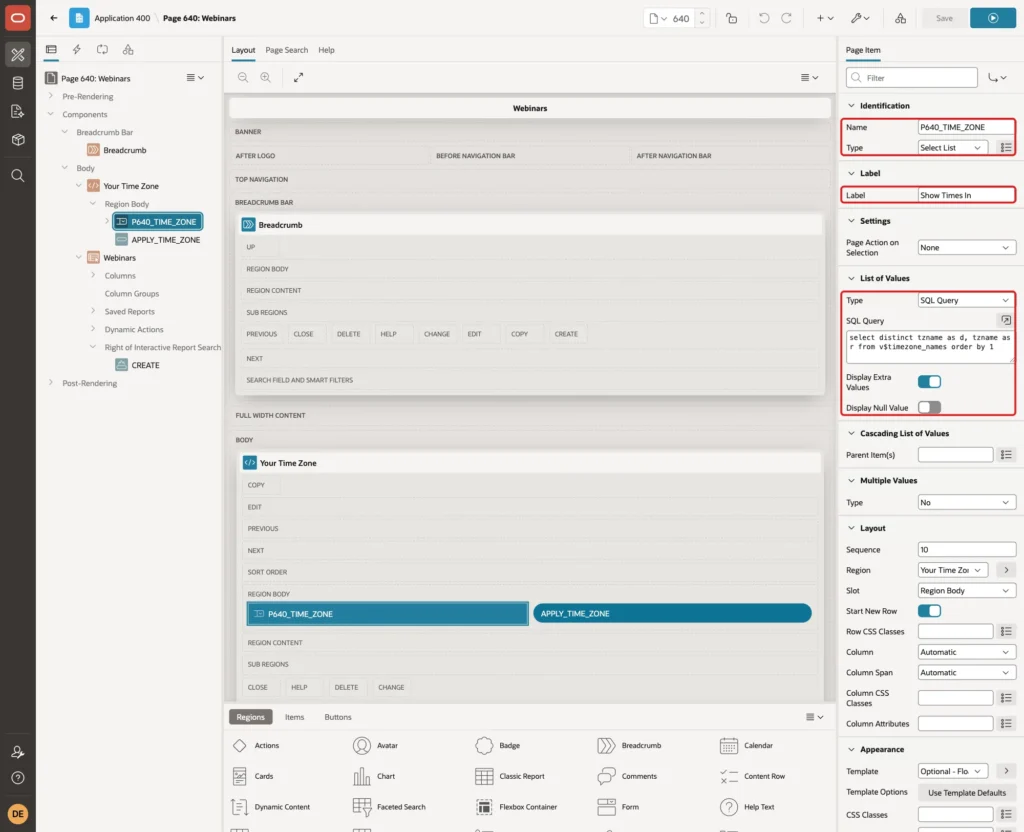Zoom in the layout view
This screenshot has width=1024, height=832.
click(x=266, y=77)
